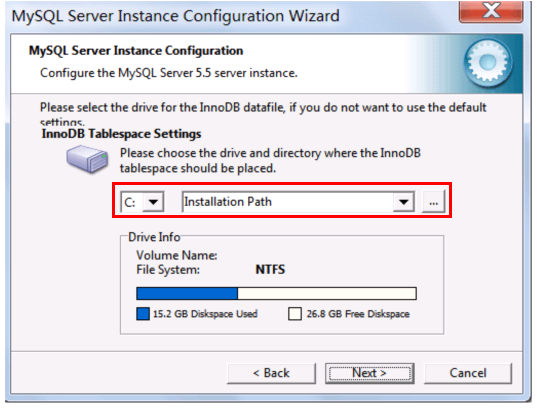The height and width of the screenshot is (408, 537).
Task: Close the wizard with the X button
Action: pos(491,11)
